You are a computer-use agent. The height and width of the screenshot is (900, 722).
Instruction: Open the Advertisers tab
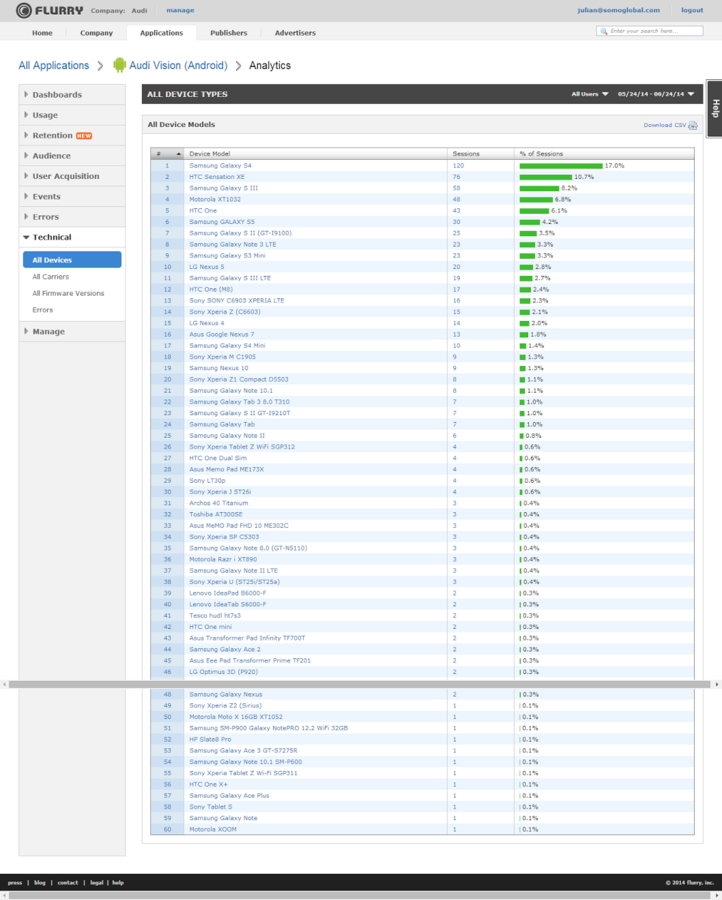[x=295, y=33]
